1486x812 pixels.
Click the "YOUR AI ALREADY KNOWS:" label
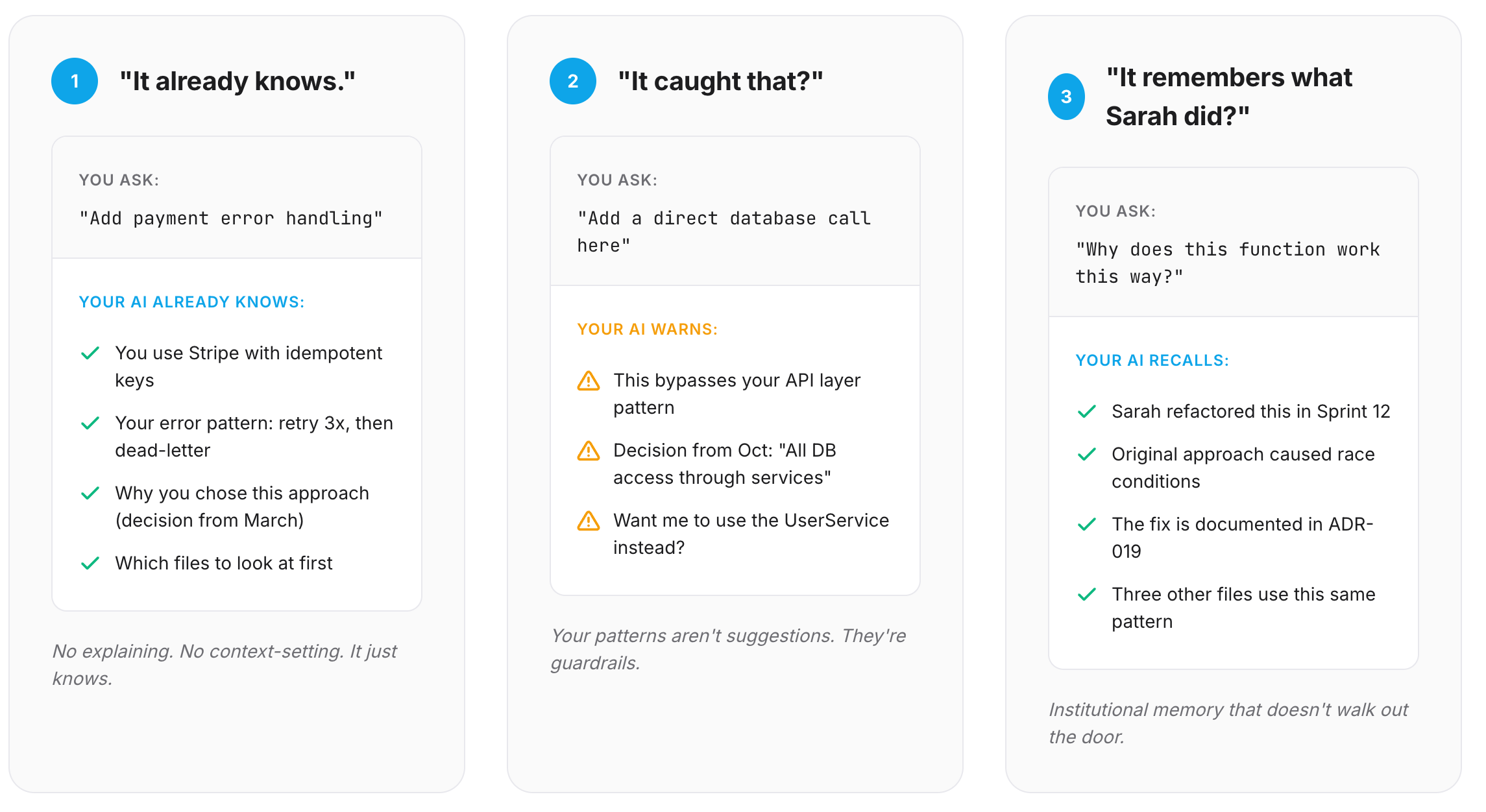(x=192, y=302)
